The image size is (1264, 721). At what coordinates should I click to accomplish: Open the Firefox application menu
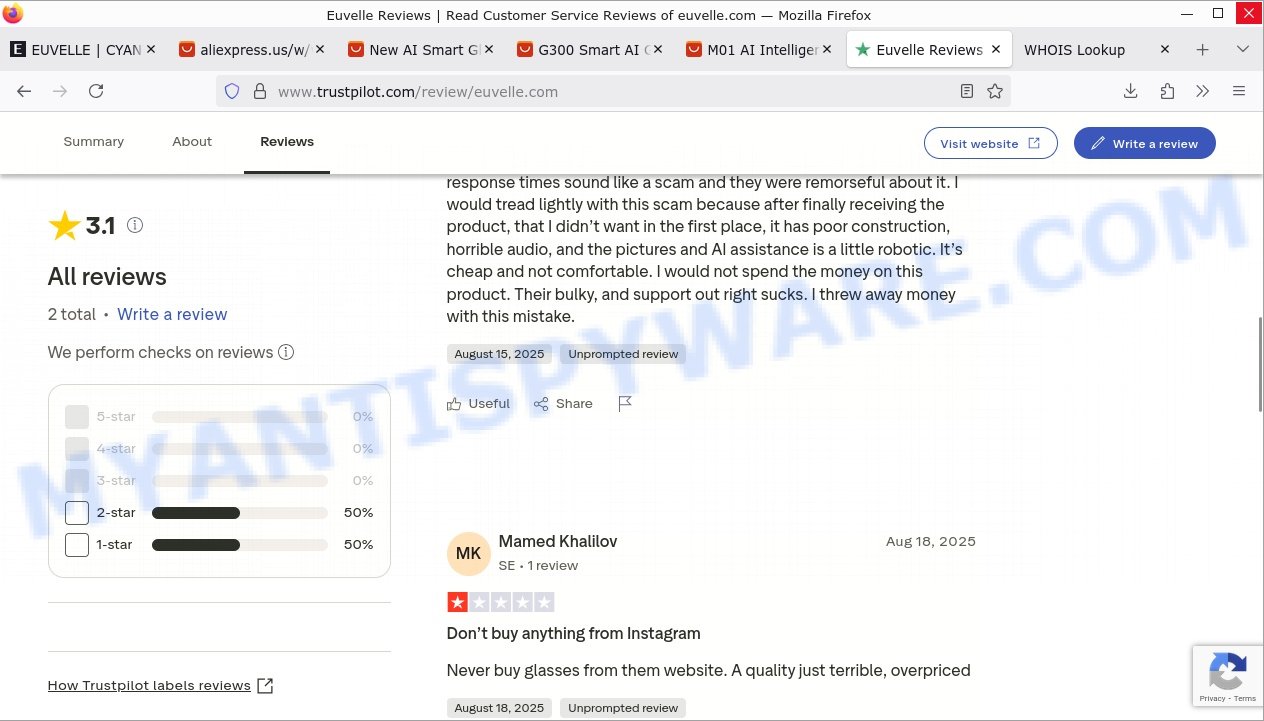pos(1239,91)
